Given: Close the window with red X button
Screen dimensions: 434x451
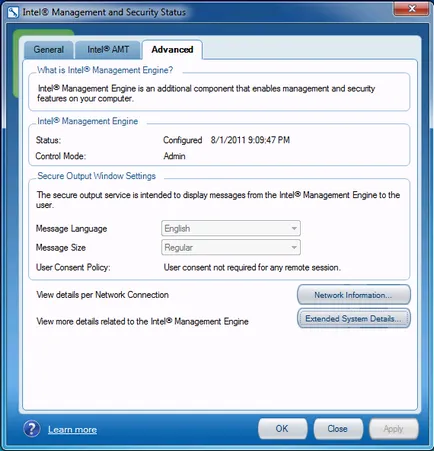Looking at the screenshot, I should click(412, 9).
